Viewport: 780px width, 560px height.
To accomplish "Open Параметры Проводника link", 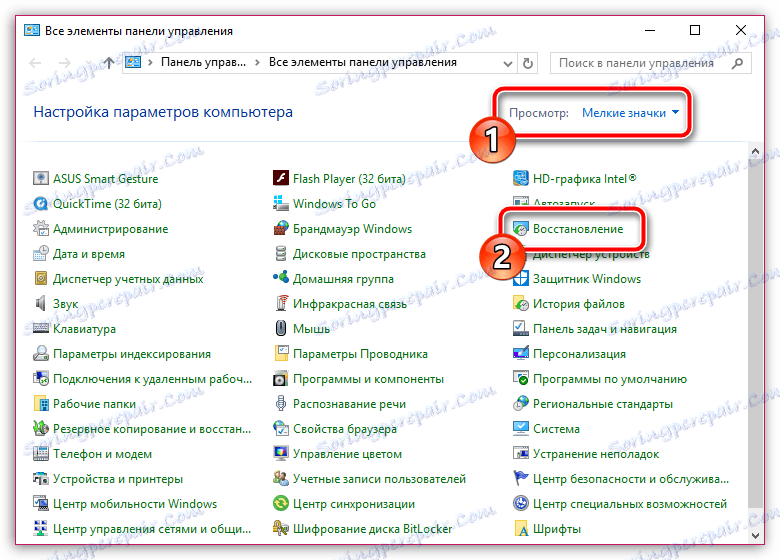I will click(x=360, y=354).
